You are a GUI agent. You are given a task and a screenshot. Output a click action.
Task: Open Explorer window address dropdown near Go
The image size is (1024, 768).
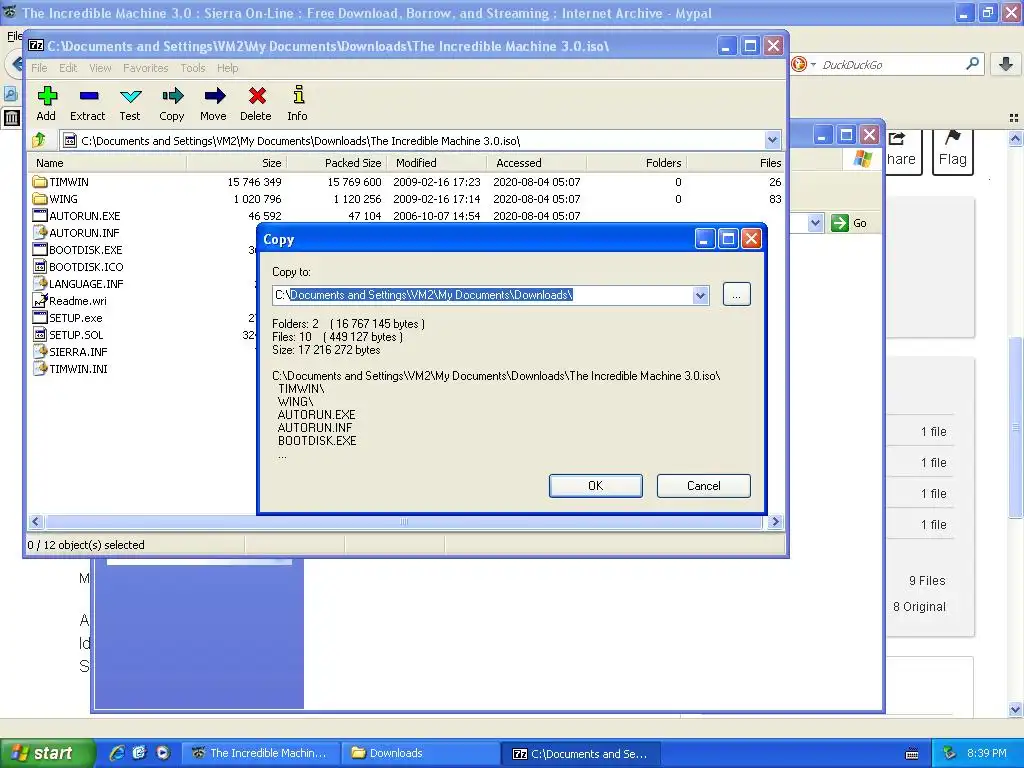[815, 223]
